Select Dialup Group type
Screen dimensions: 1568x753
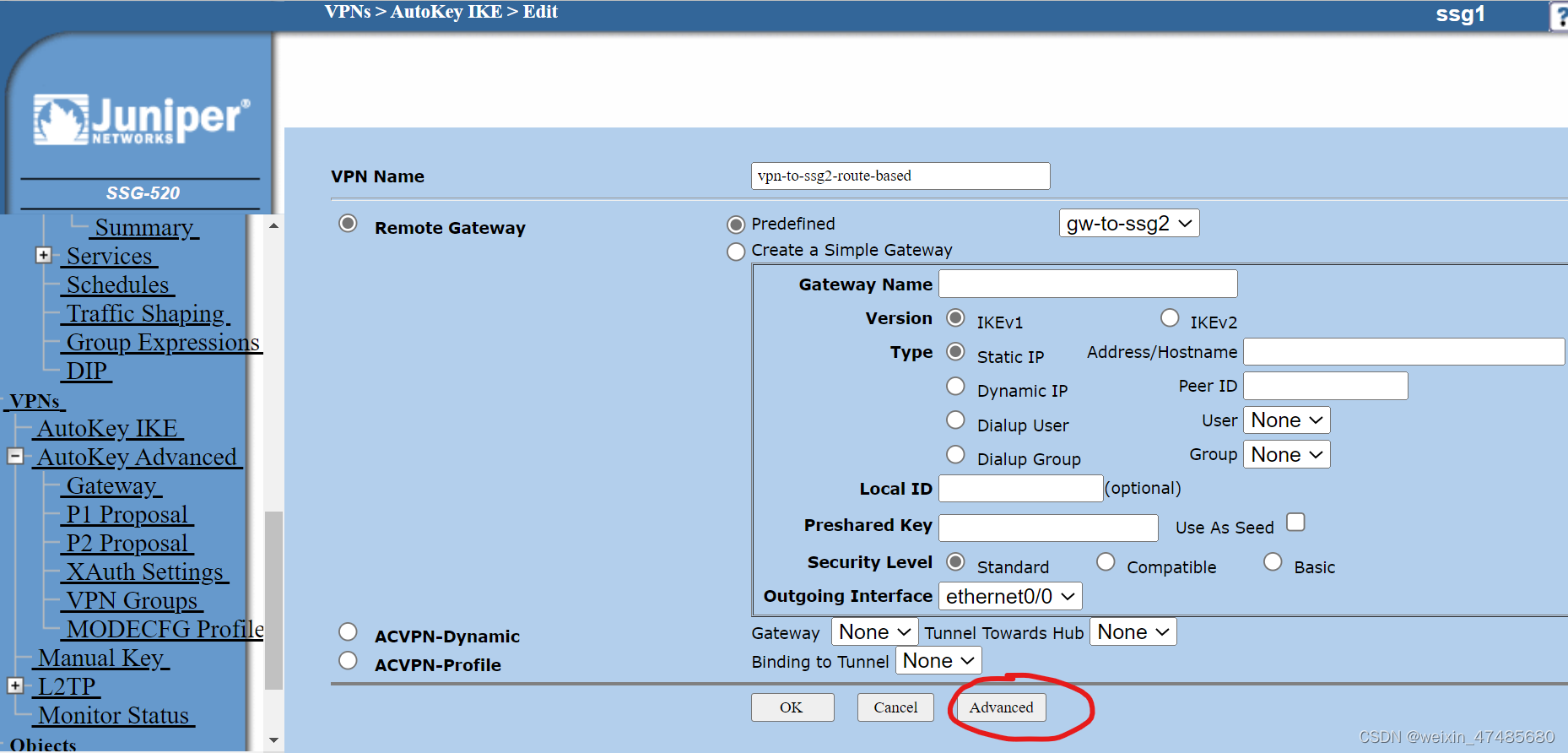(x=955, y=454)
